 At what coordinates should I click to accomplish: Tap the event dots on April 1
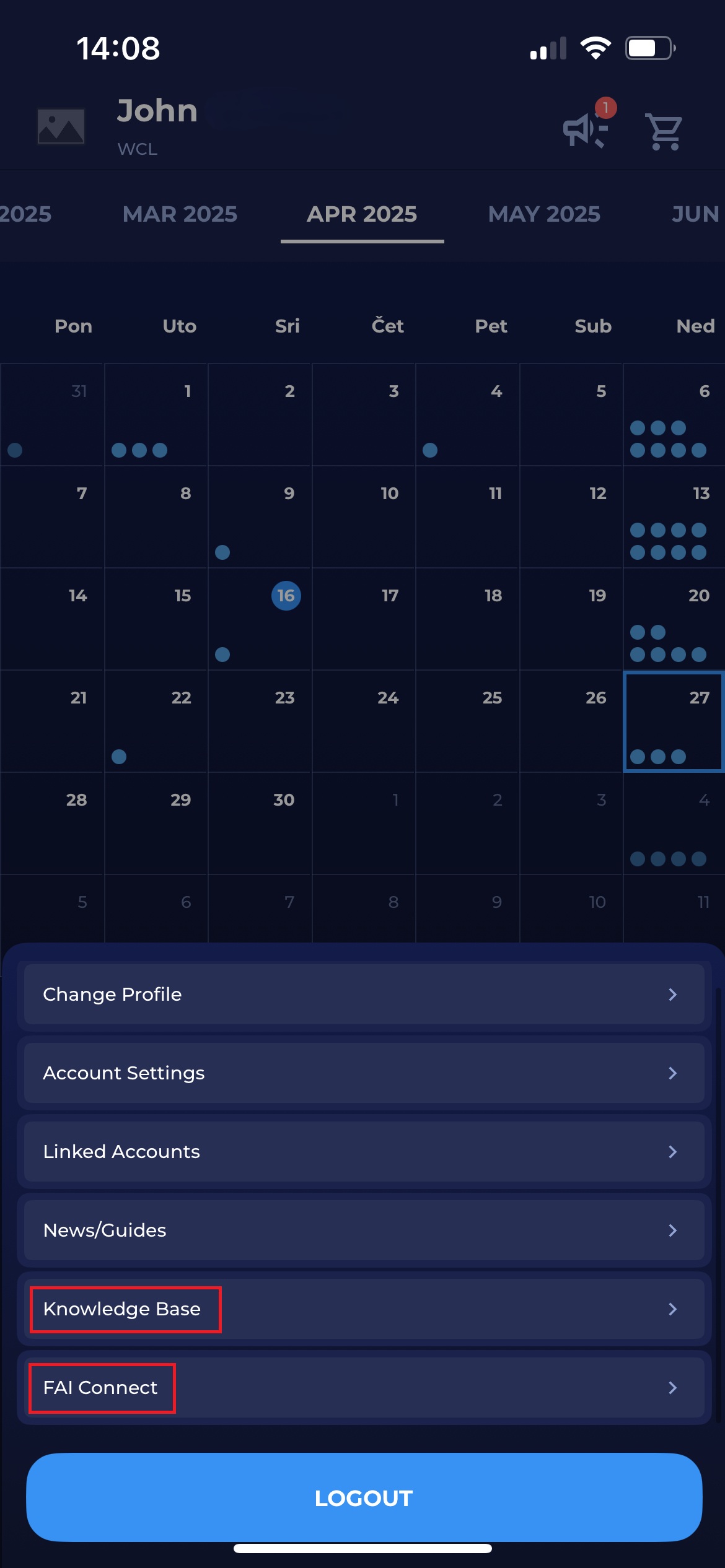(139, 450)
